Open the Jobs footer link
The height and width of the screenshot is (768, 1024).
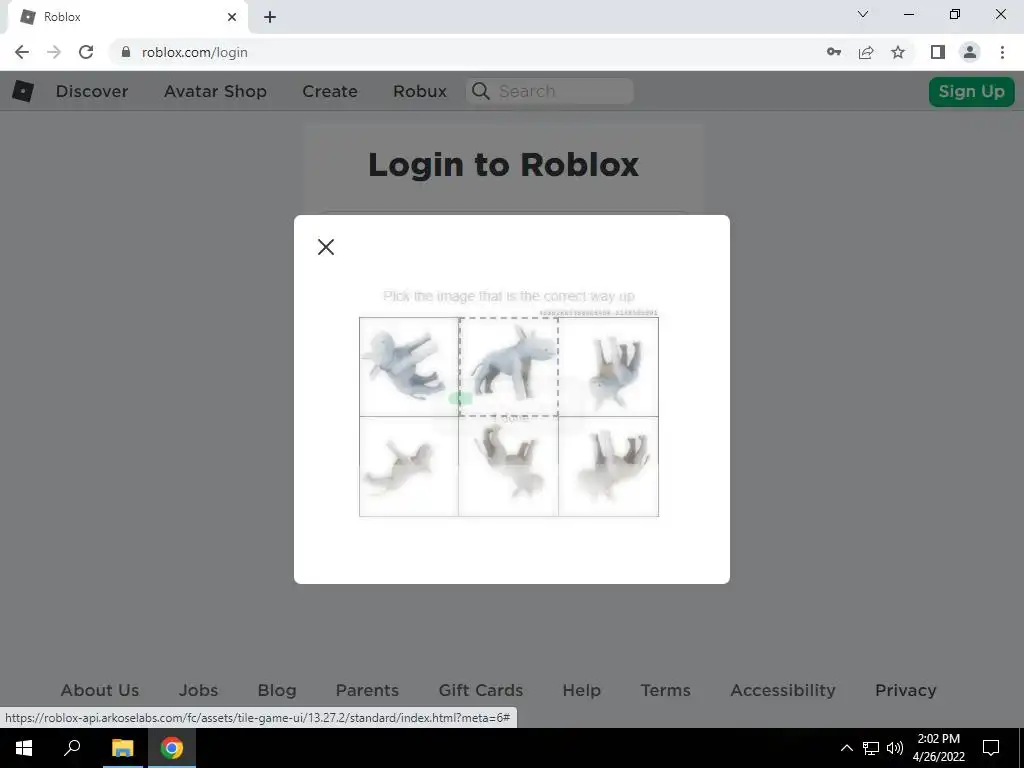[x=199, y=690]
